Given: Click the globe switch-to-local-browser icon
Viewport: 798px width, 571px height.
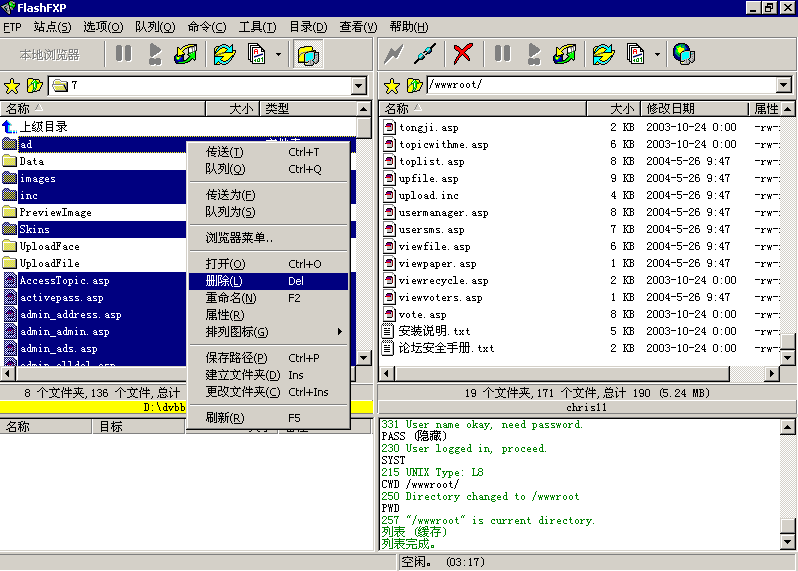Looking at the screenshot, I should (683, 54).
